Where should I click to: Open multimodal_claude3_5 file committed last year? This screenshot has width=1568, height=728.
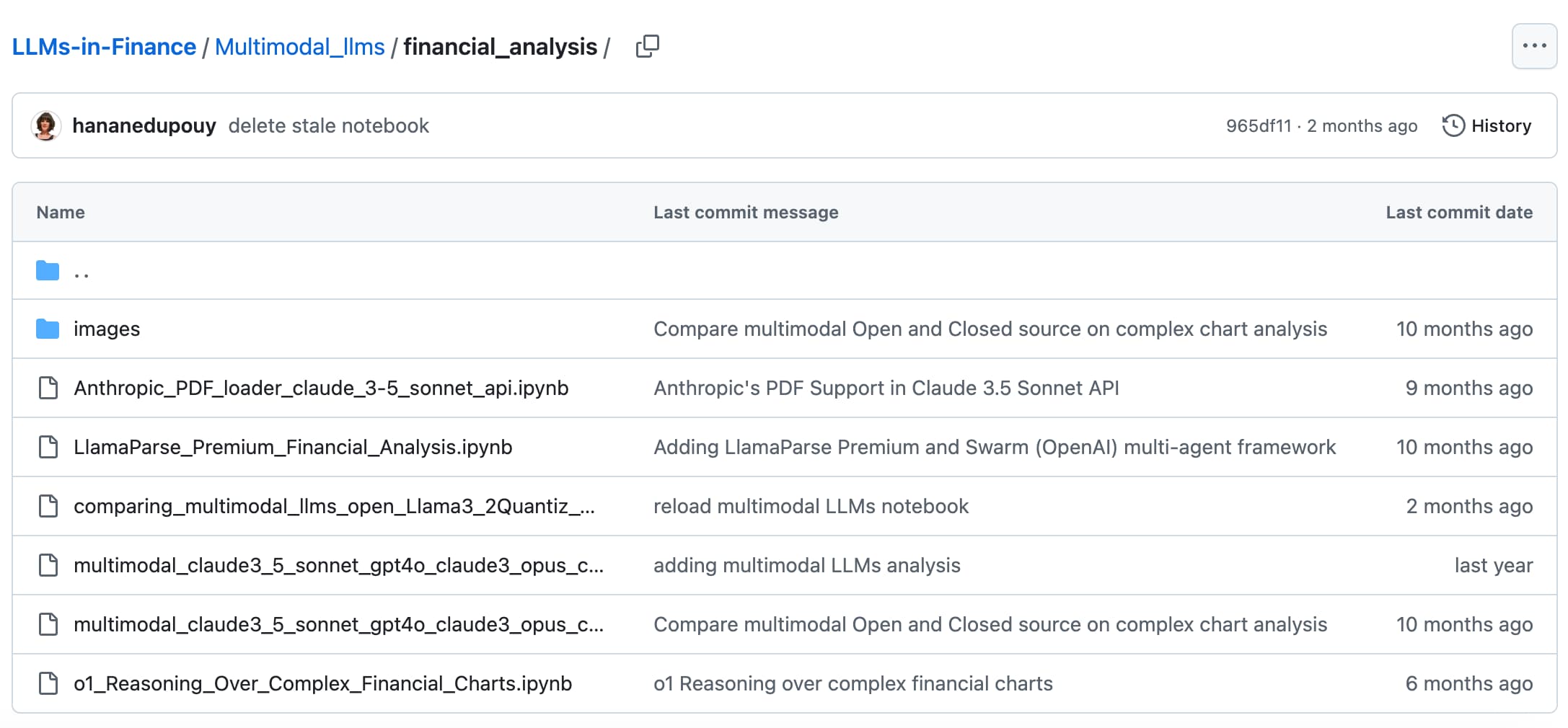pos(338,565)
